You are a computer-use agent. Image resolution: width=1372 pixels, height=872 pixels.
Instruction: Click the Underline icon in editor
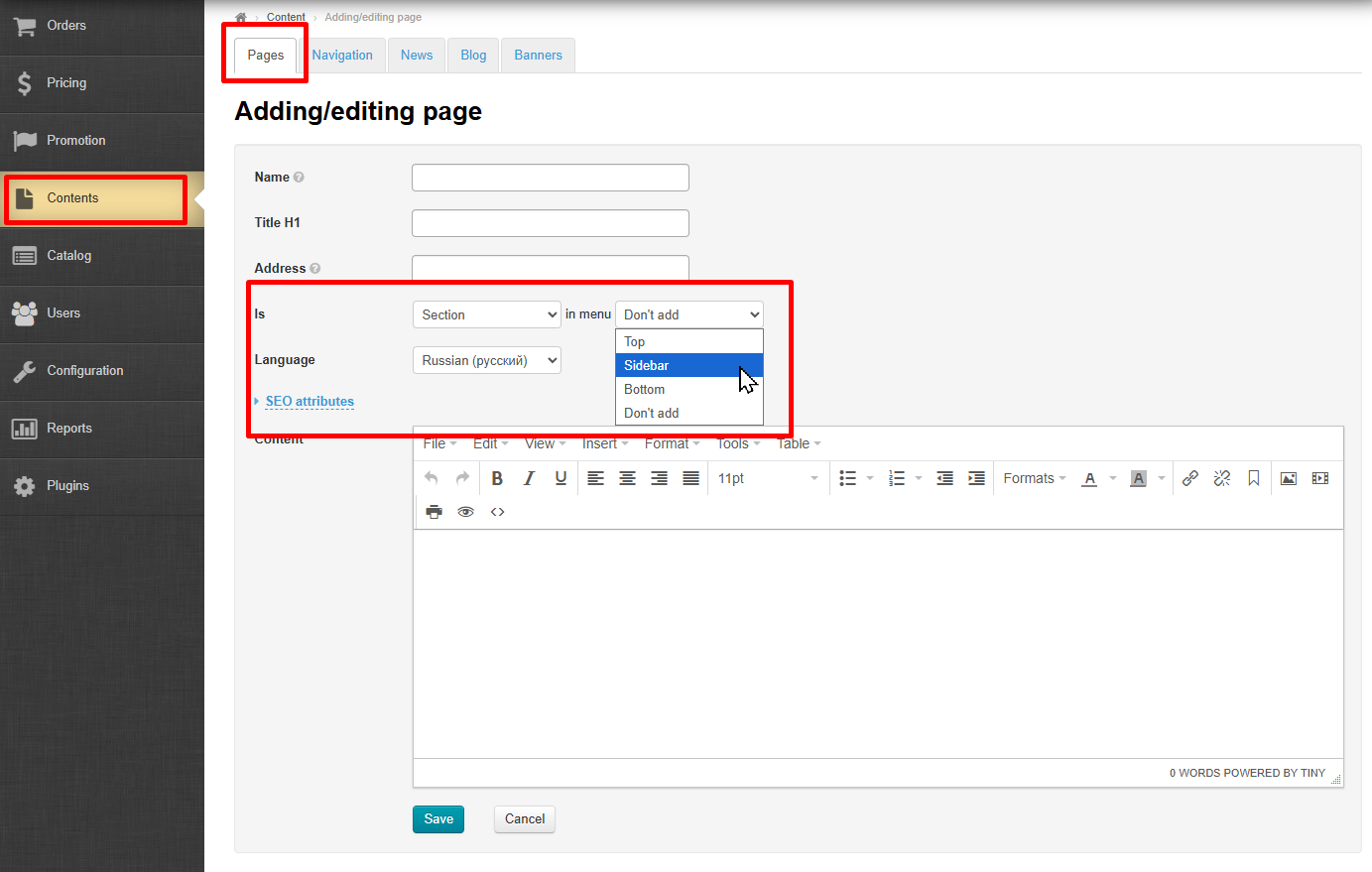coord(561,478)
